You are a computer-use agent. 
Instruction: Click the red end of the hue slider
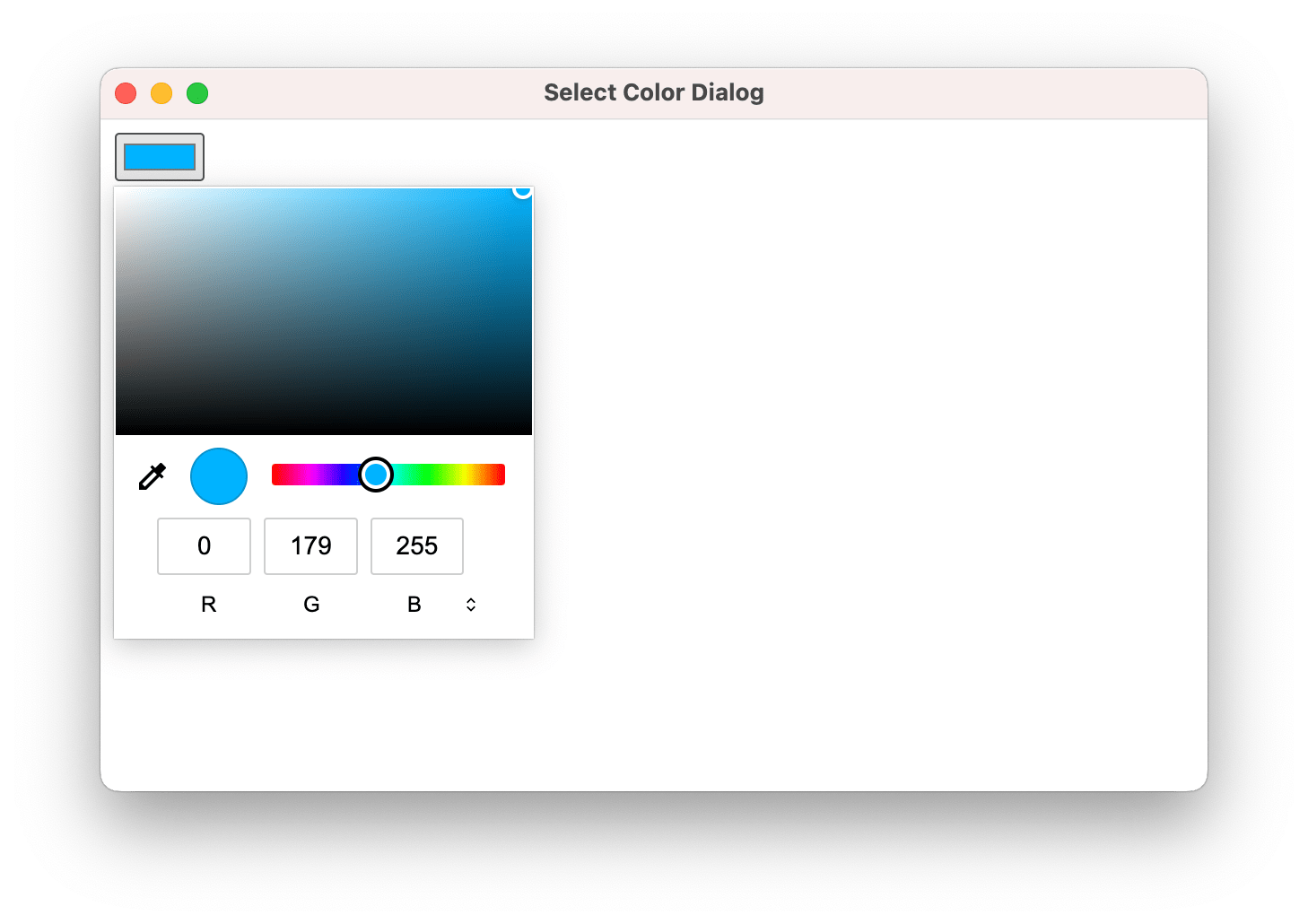[278, 475]
